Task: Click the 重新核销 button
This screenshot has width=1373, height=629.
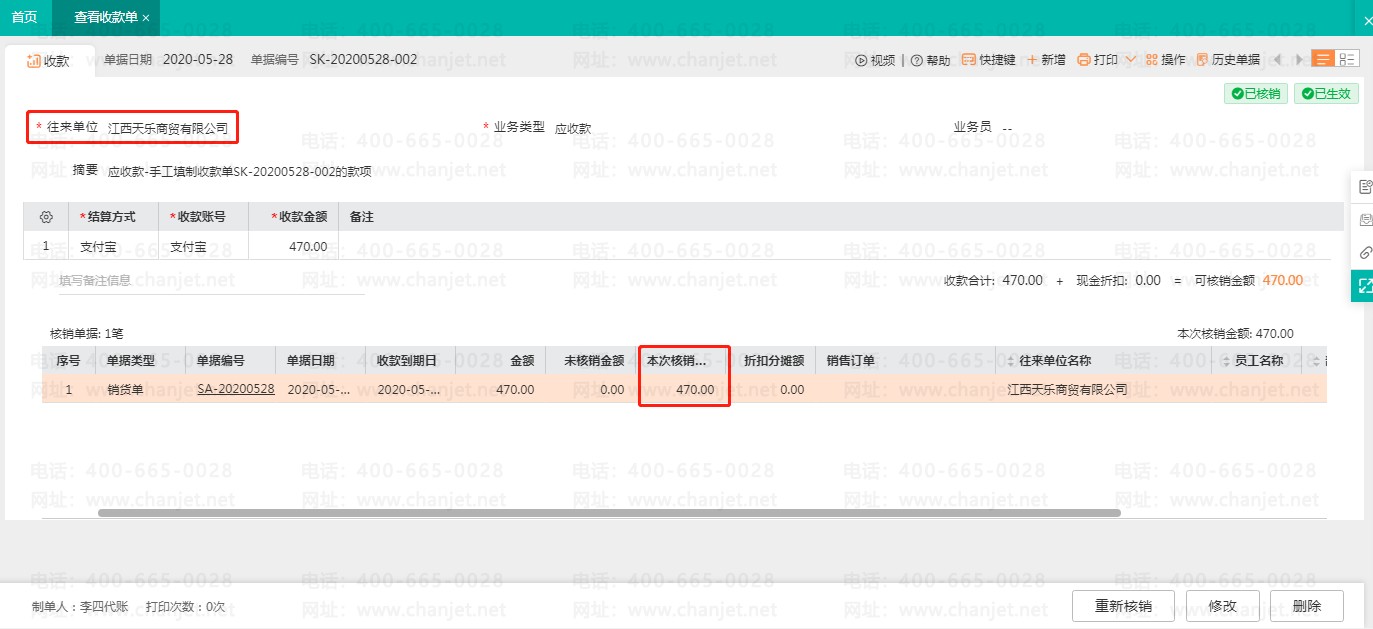Action: pyautogui.click(x=1123, y=606)
